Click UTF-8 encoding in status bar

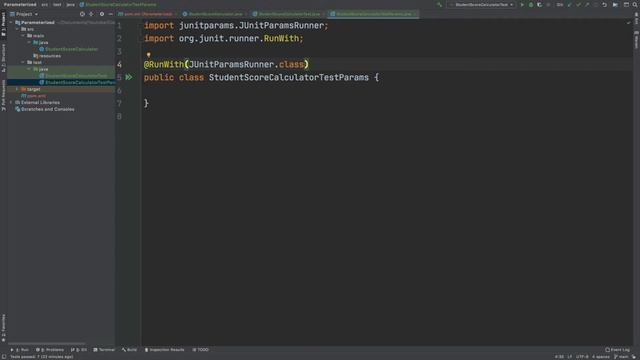pyautogui.click(x=582, y=357)
